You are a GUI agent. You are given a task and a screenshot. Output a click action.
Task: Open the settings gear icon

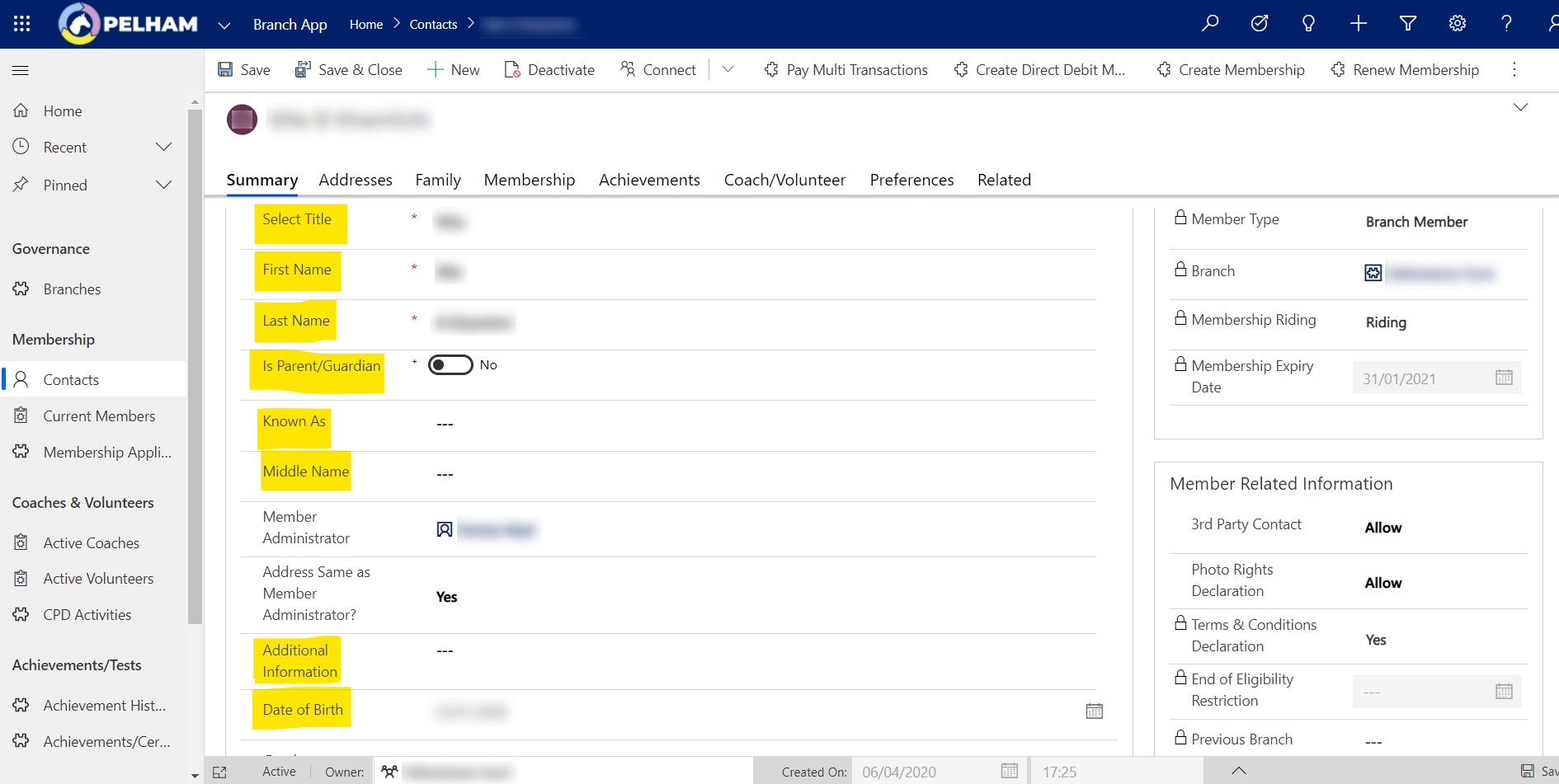(1457, 24)
